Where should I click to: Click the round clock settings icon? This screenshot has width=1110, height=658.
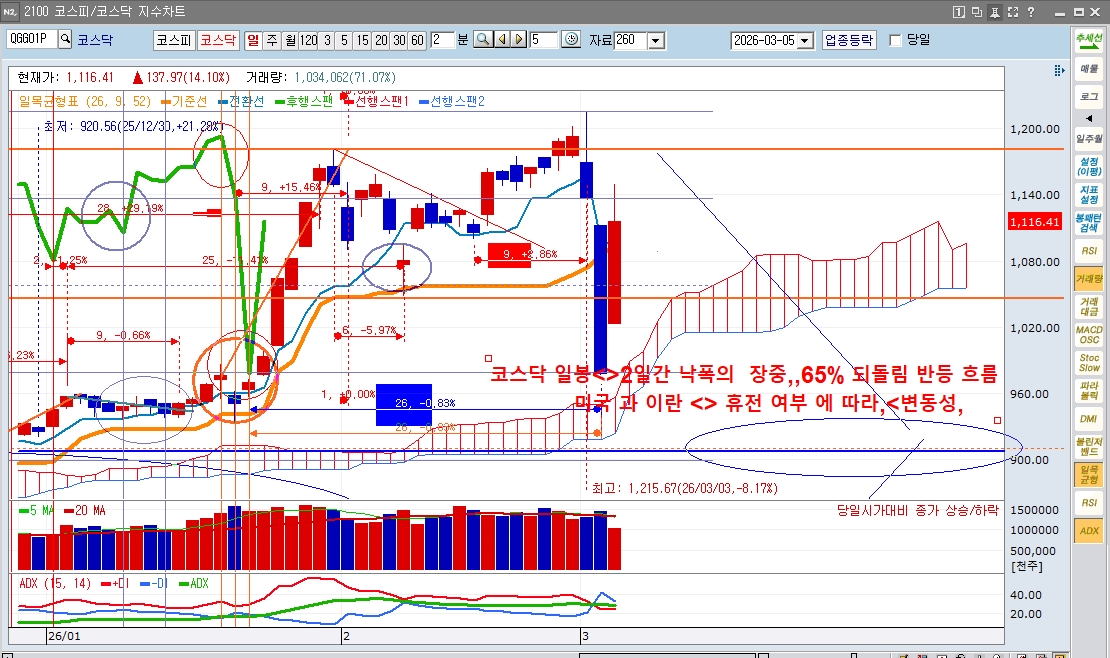571,40
